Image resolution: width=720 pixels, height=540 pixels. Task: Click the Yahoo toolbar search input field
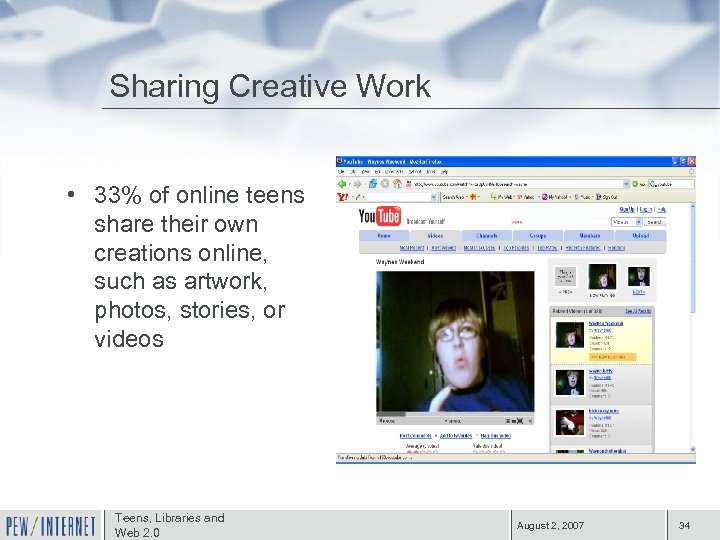(398, 197)
